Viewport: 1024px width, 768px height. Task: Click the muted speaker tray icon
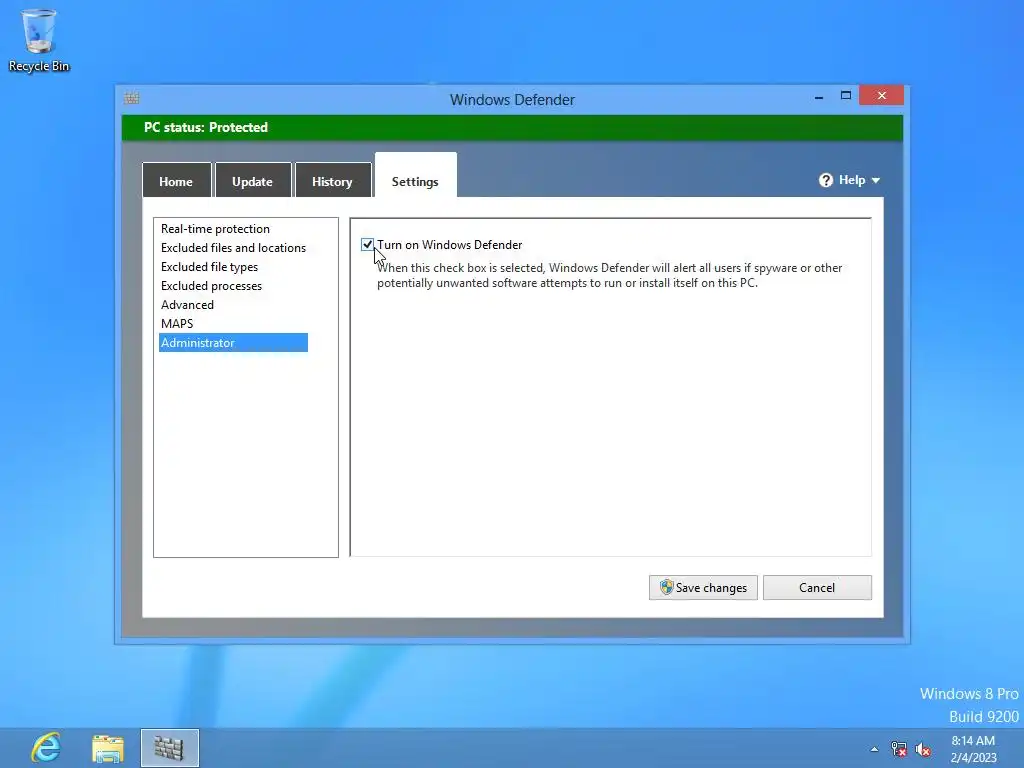923,749
